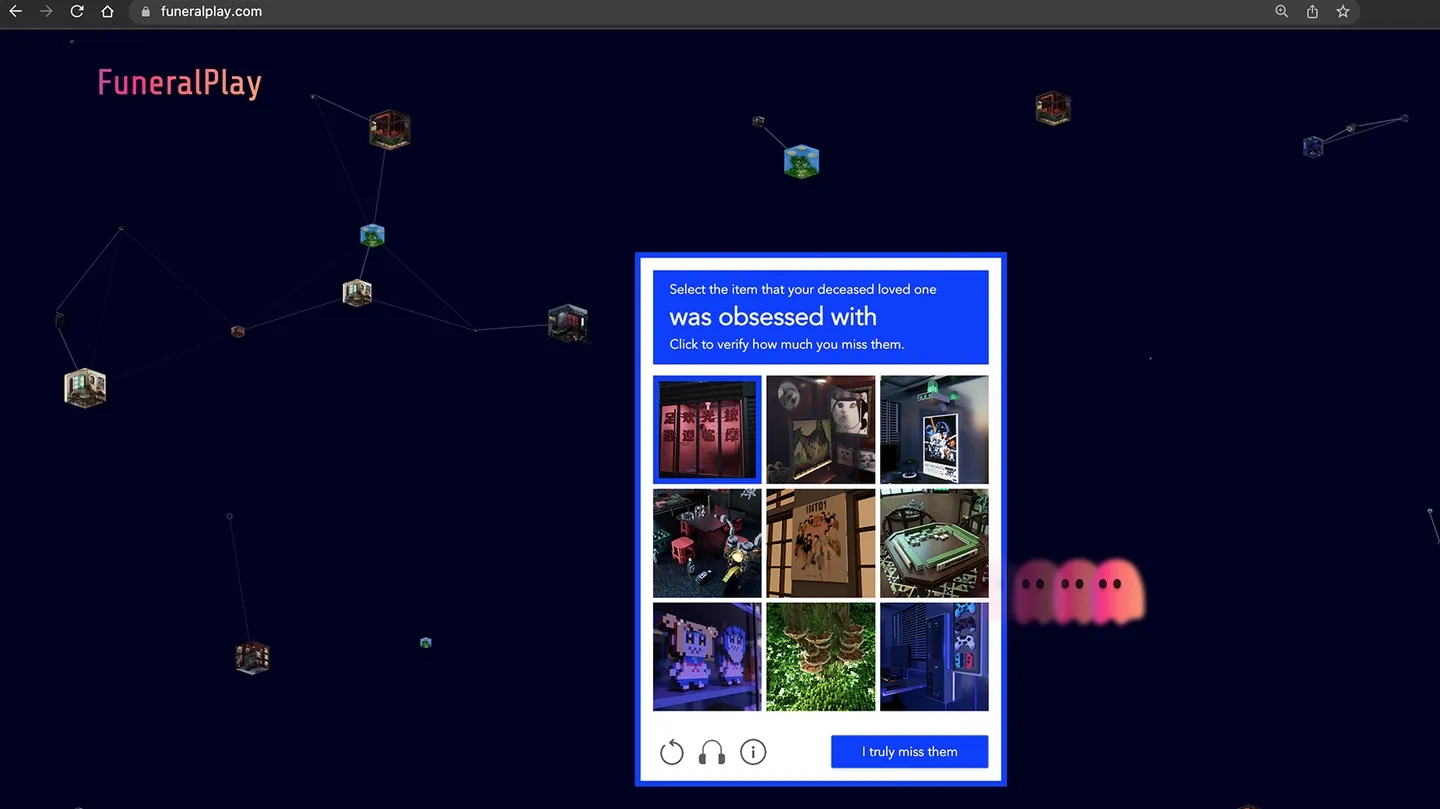This screenshot has width=1440, height=809.
Task: Select the boy band poster tile
Action: tap(821, 543)
